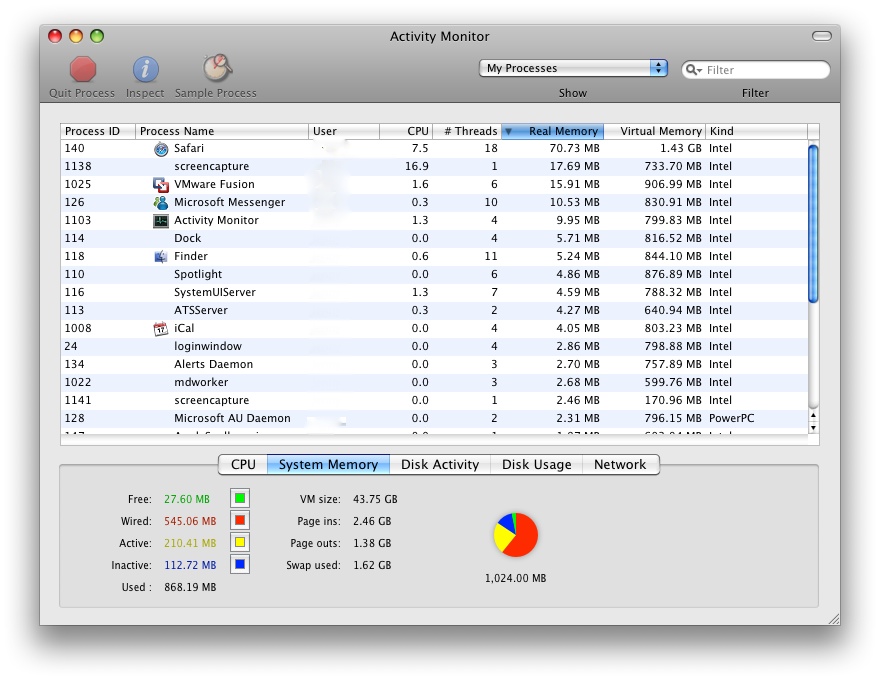This screenshot has height=680, width=880.
Task: Select the Alerts Daemon process row
Action: [434, 364]
